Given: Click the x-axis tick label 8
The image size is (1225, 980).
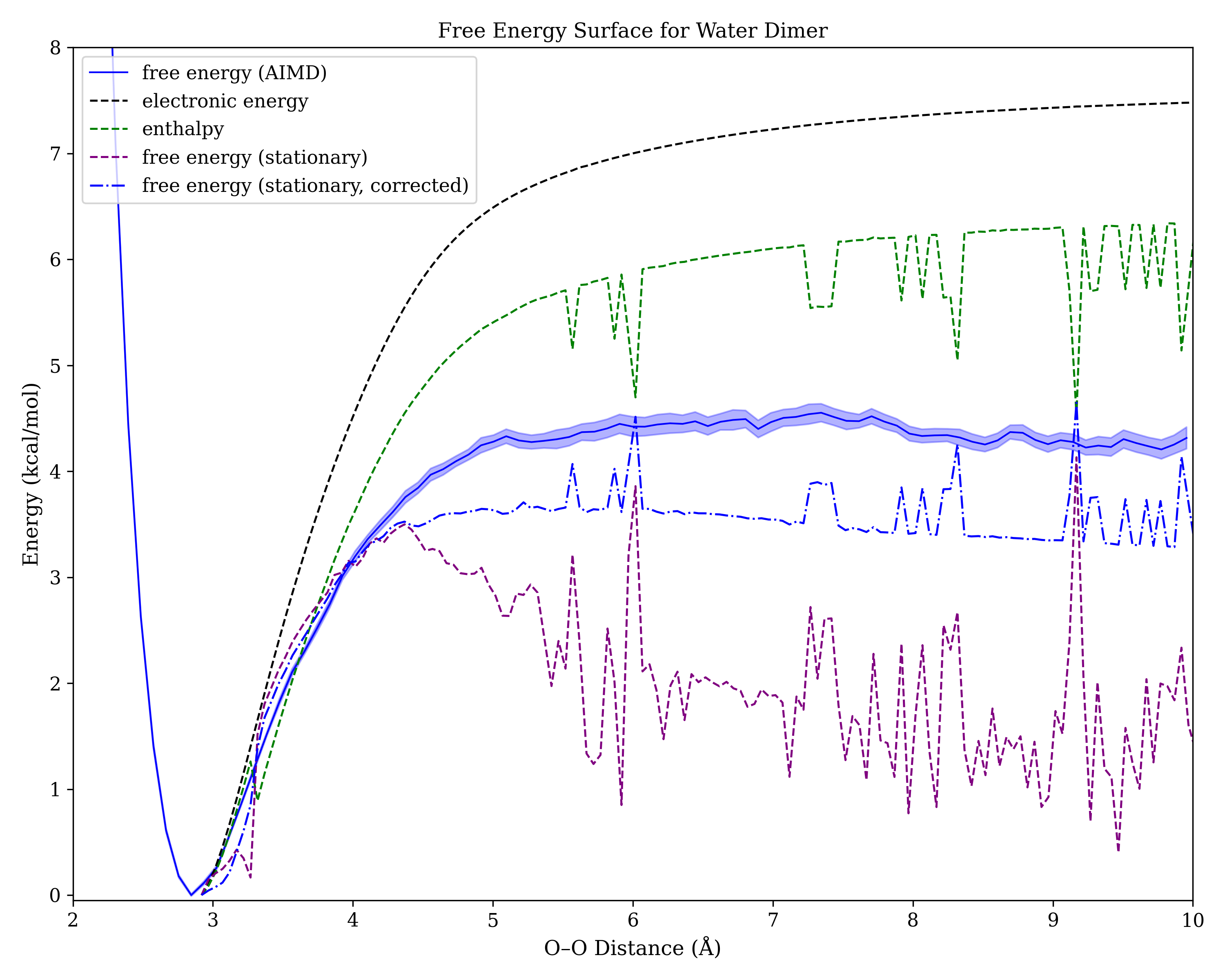Looking at the screenshot, I should coord(913,920).
